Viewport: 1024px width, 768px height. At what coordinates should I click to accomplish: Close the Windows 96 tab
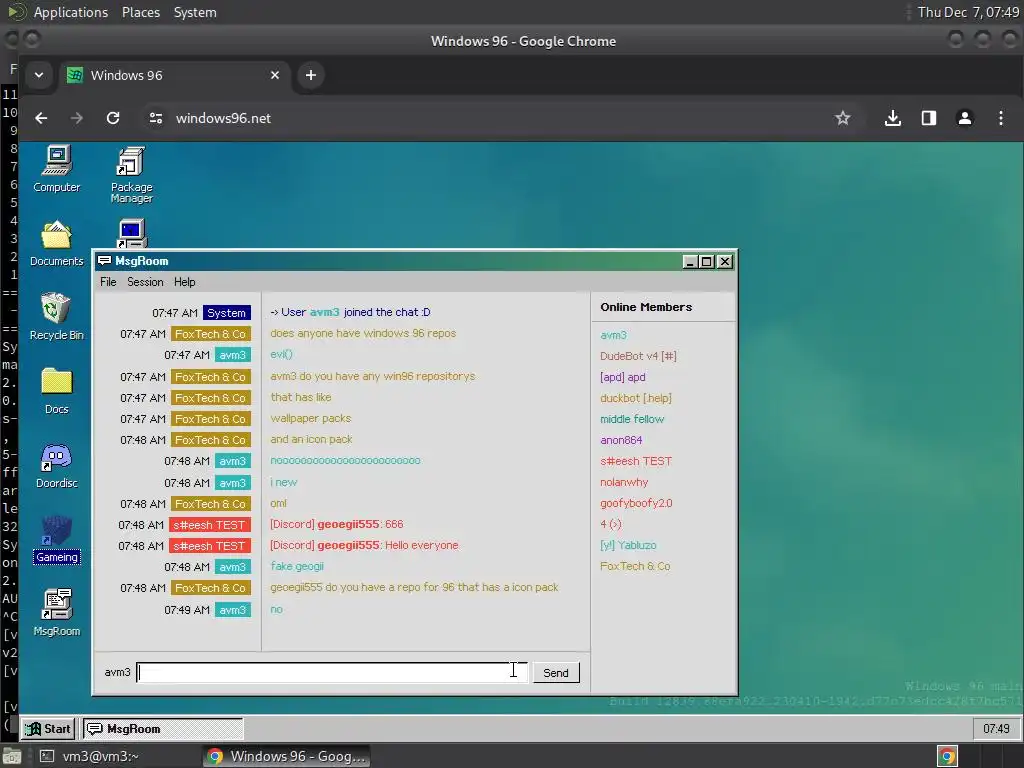275,75
